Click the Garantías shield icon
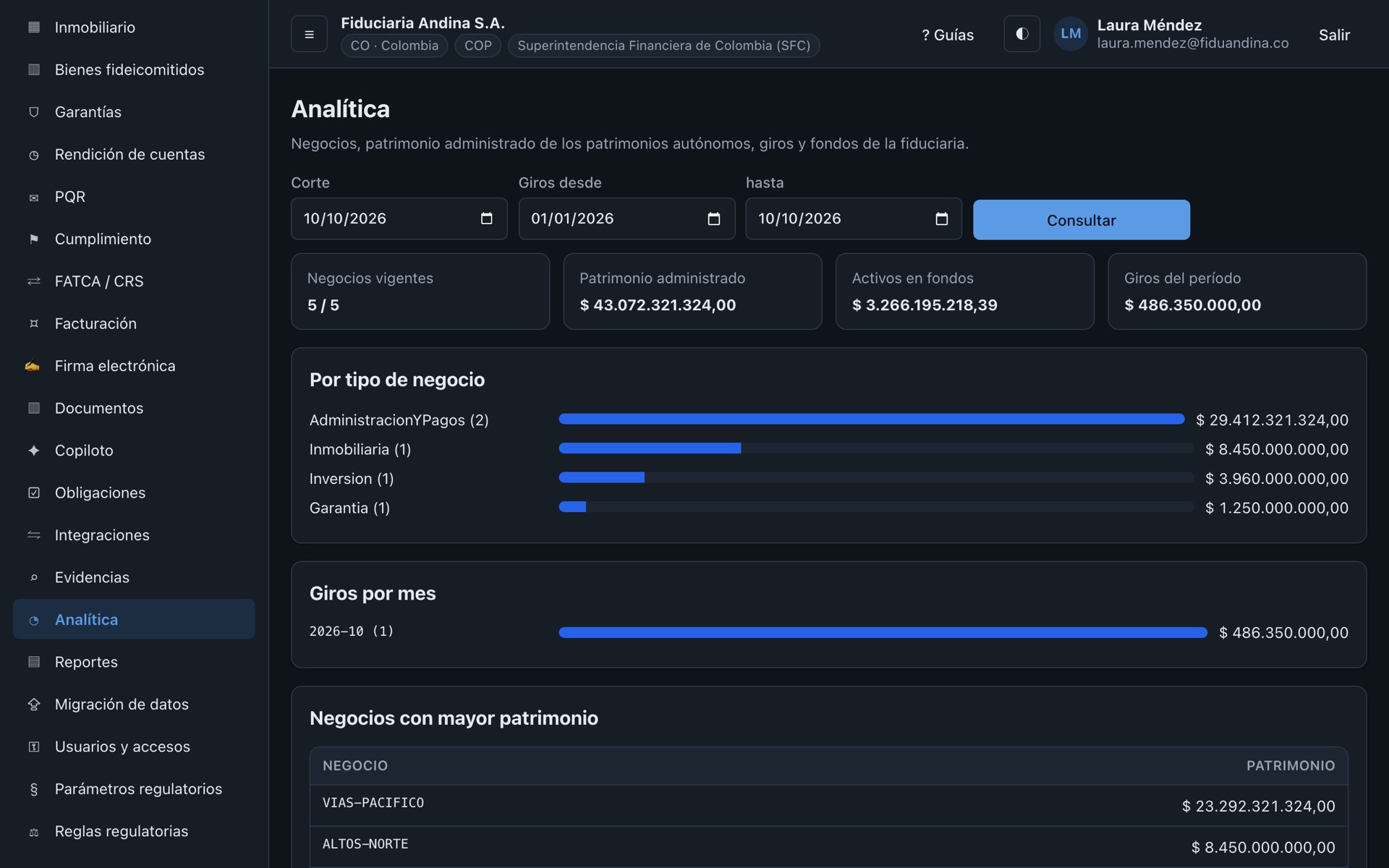 (34, 112)
